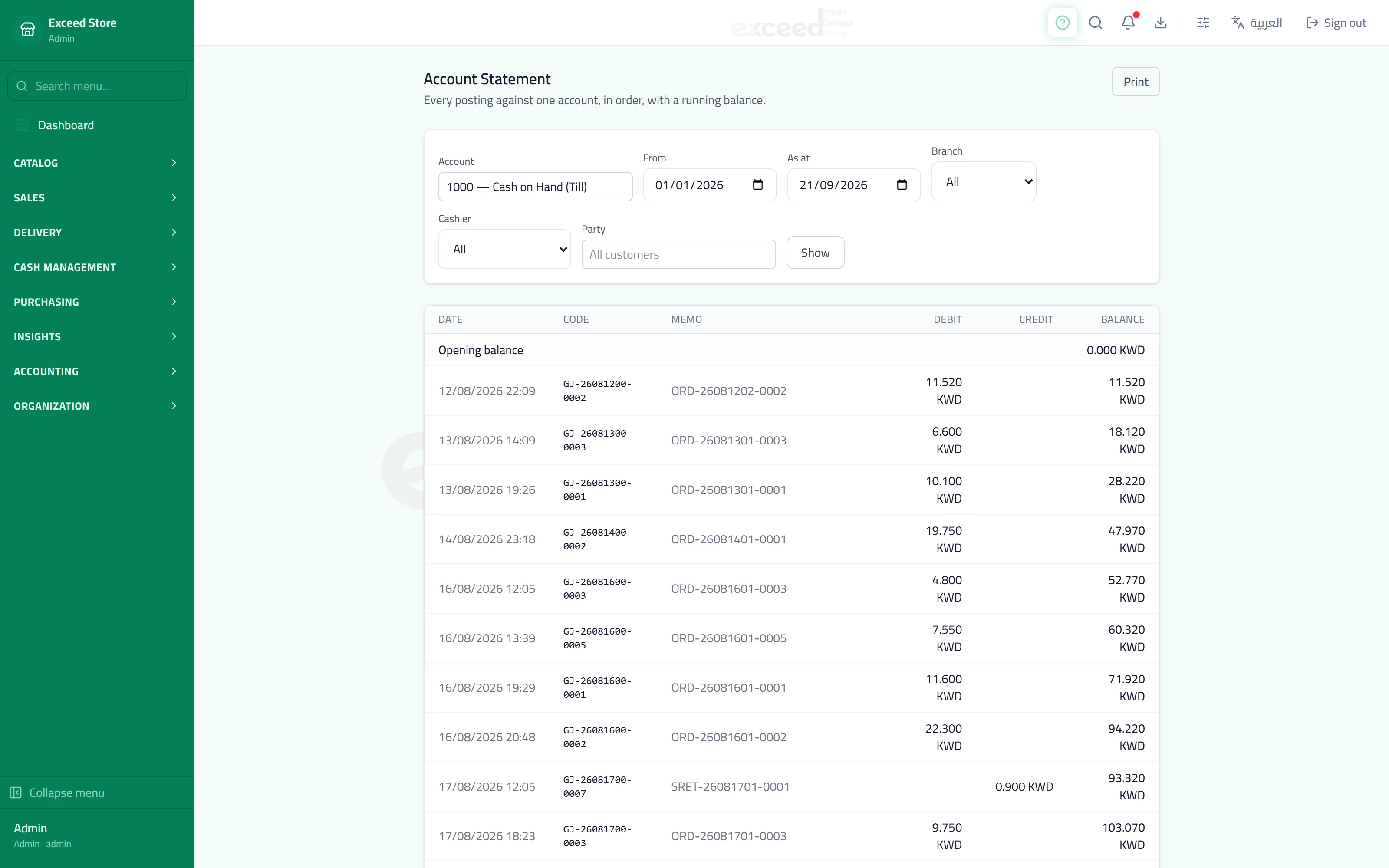Click the Account field 1000 — Cash on Hand
Image resolution: width=1389 pixels, height=868 pixels.
(x=535, y=187)
